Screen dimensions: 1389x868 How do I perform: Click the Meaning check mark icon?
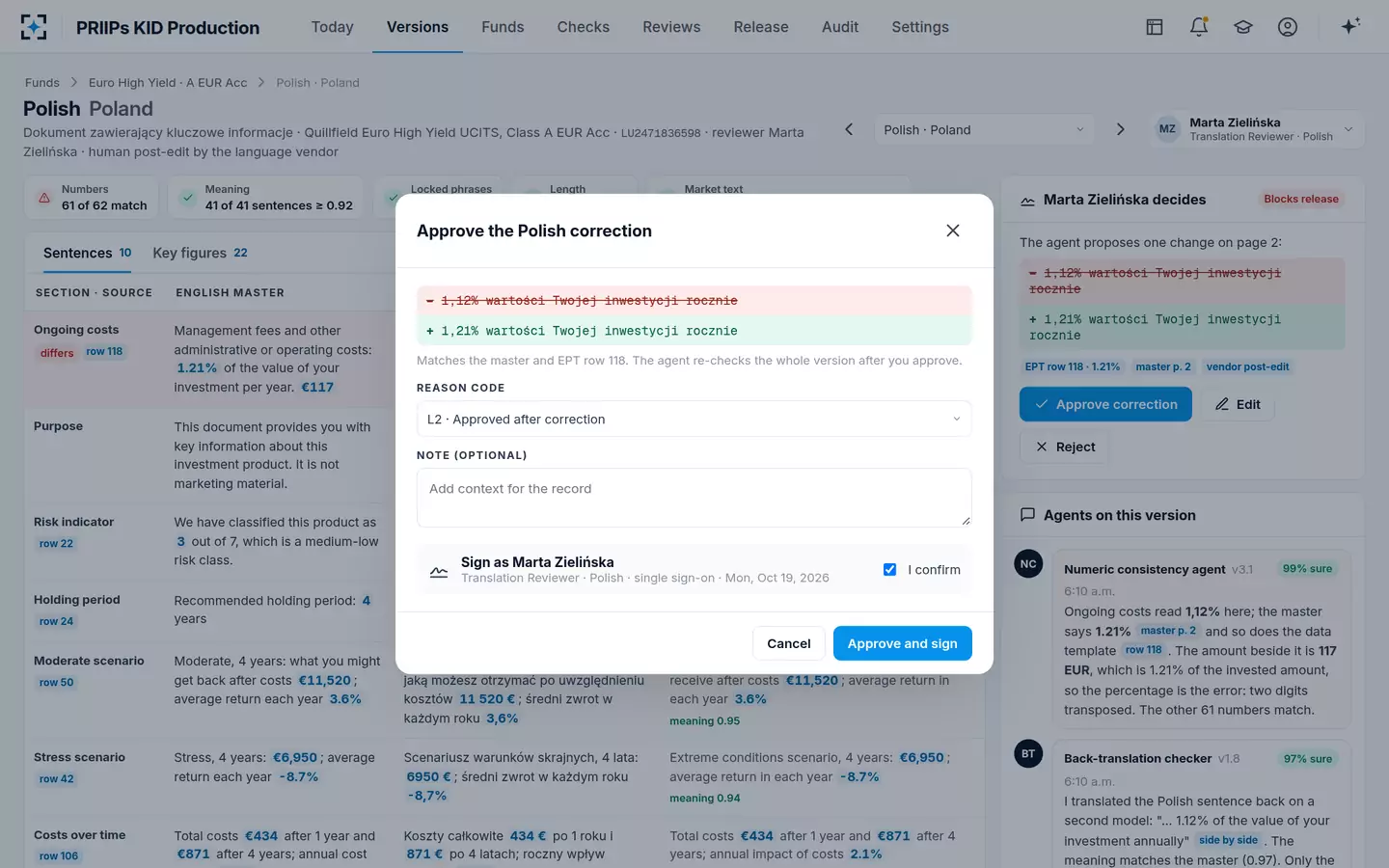[x=187, y=198]
